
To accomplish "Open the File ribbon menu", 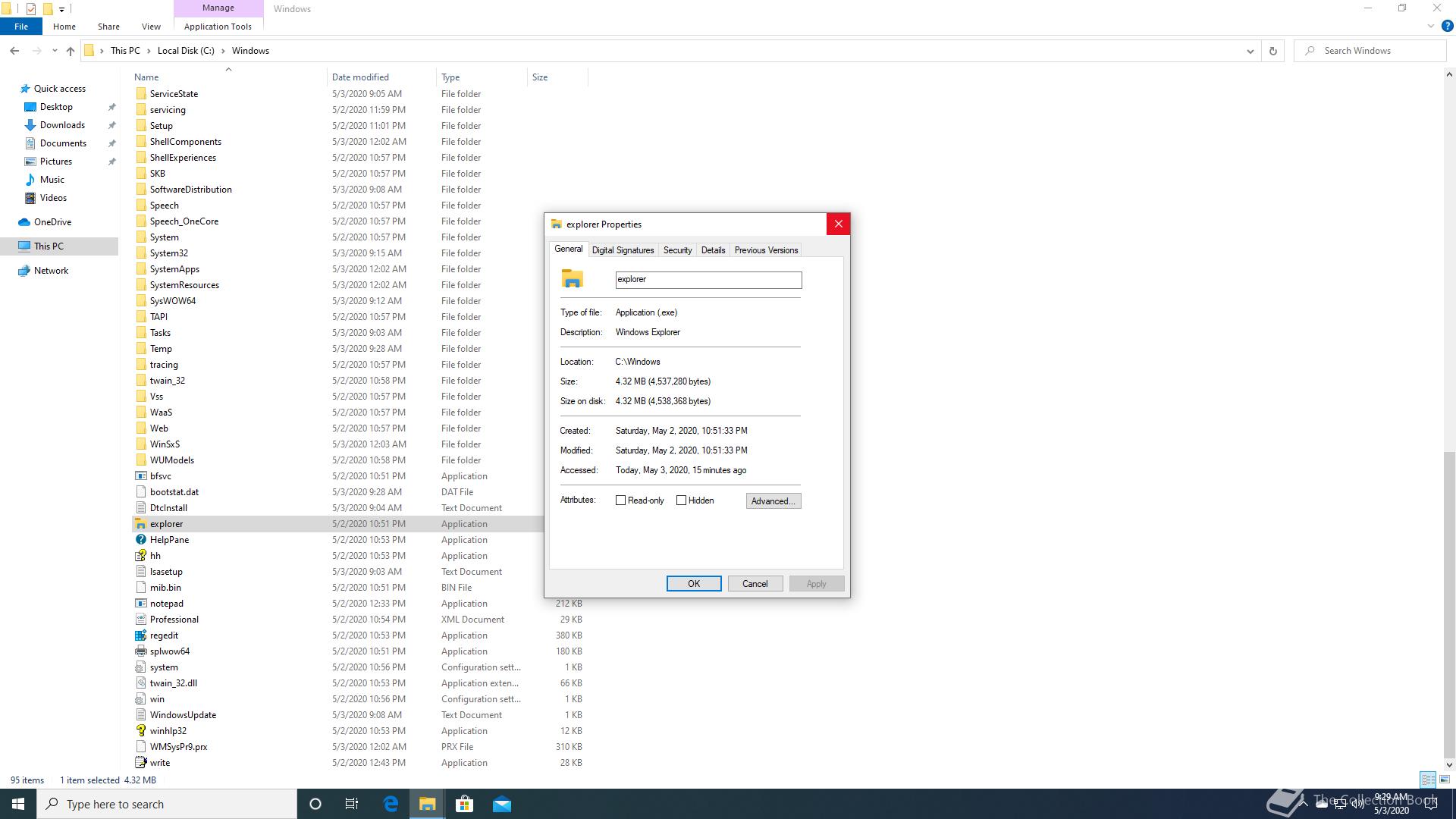I will click(21, 27).
